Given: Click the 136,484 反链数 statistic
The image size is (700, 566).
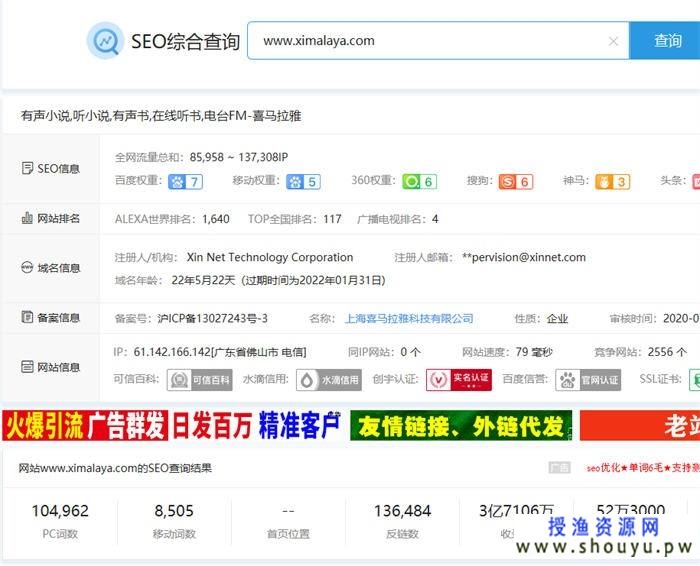Looking at the screenshot, I should pyautogui.click(x=402, y=520).
